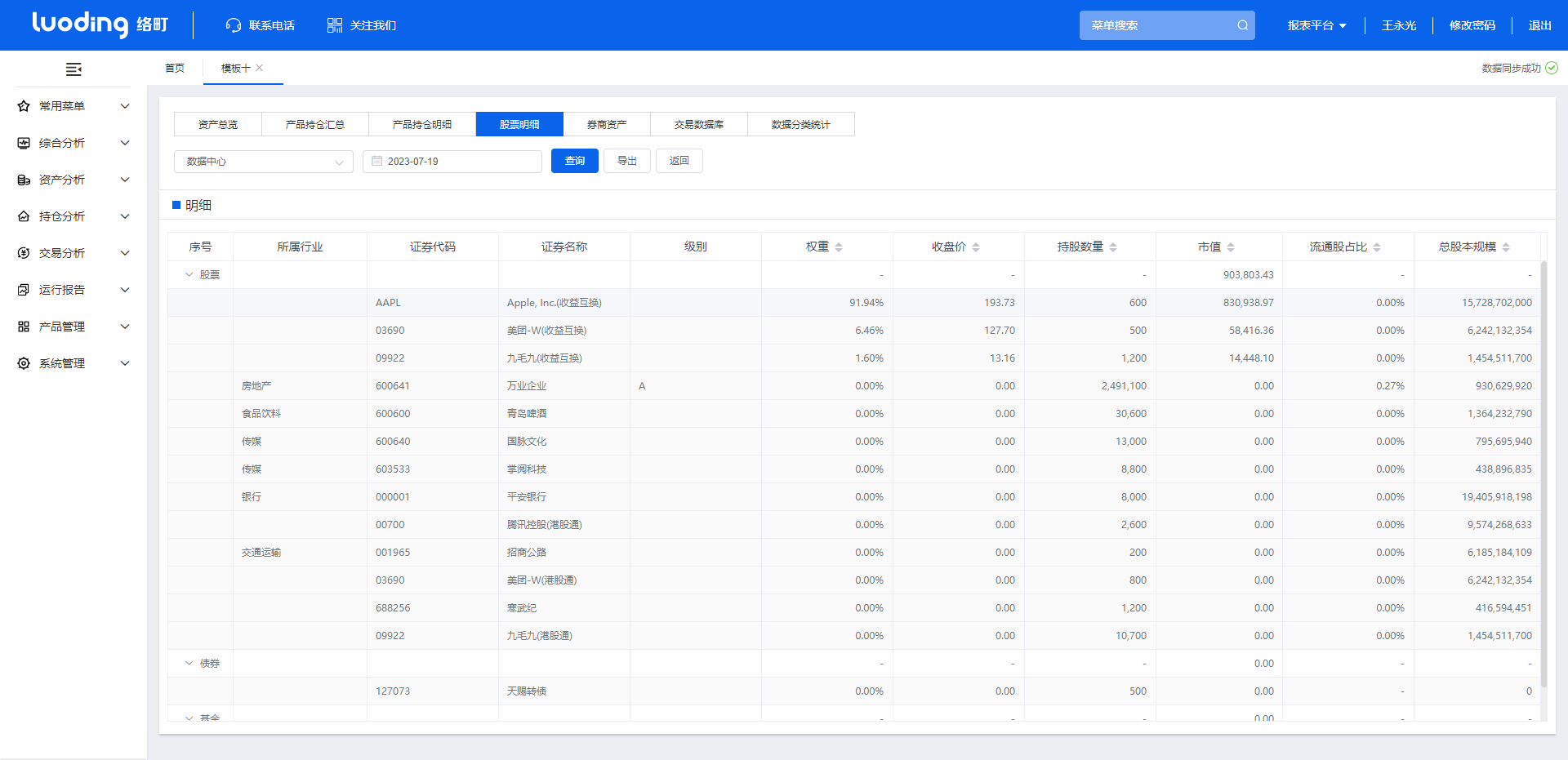
Task: Collapse the sidebar menu with the hamburger icon
Action: pyautogui.click(x=73, y=69)
